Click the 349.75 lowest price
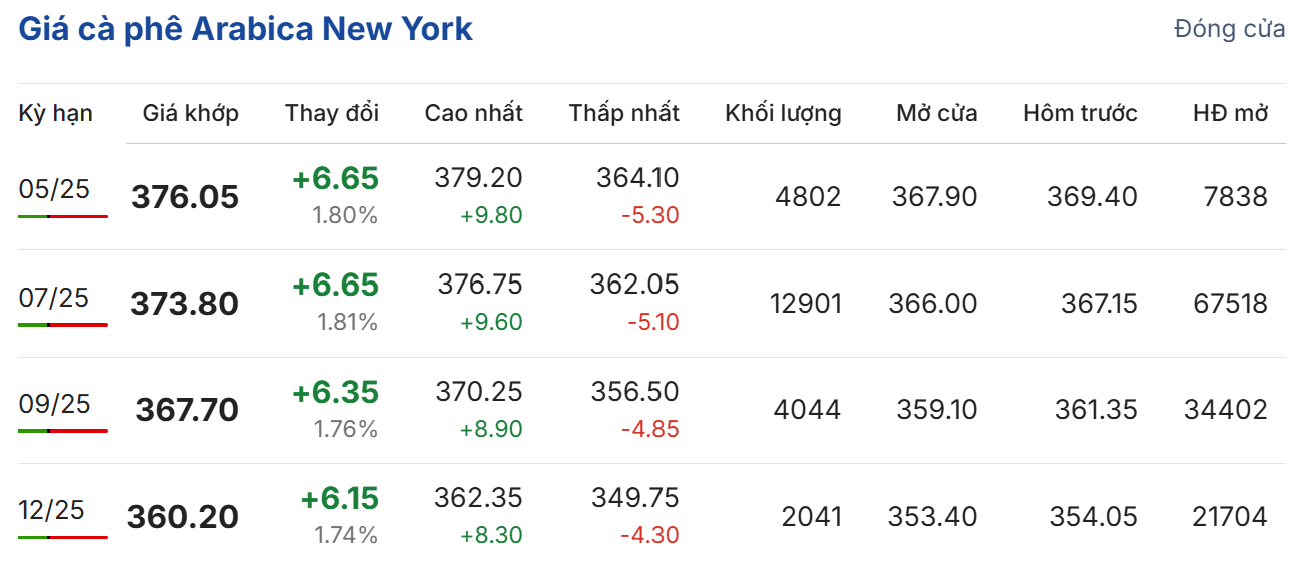The image size is (1314, 562). pyautogui.click(x=636, y=498)
